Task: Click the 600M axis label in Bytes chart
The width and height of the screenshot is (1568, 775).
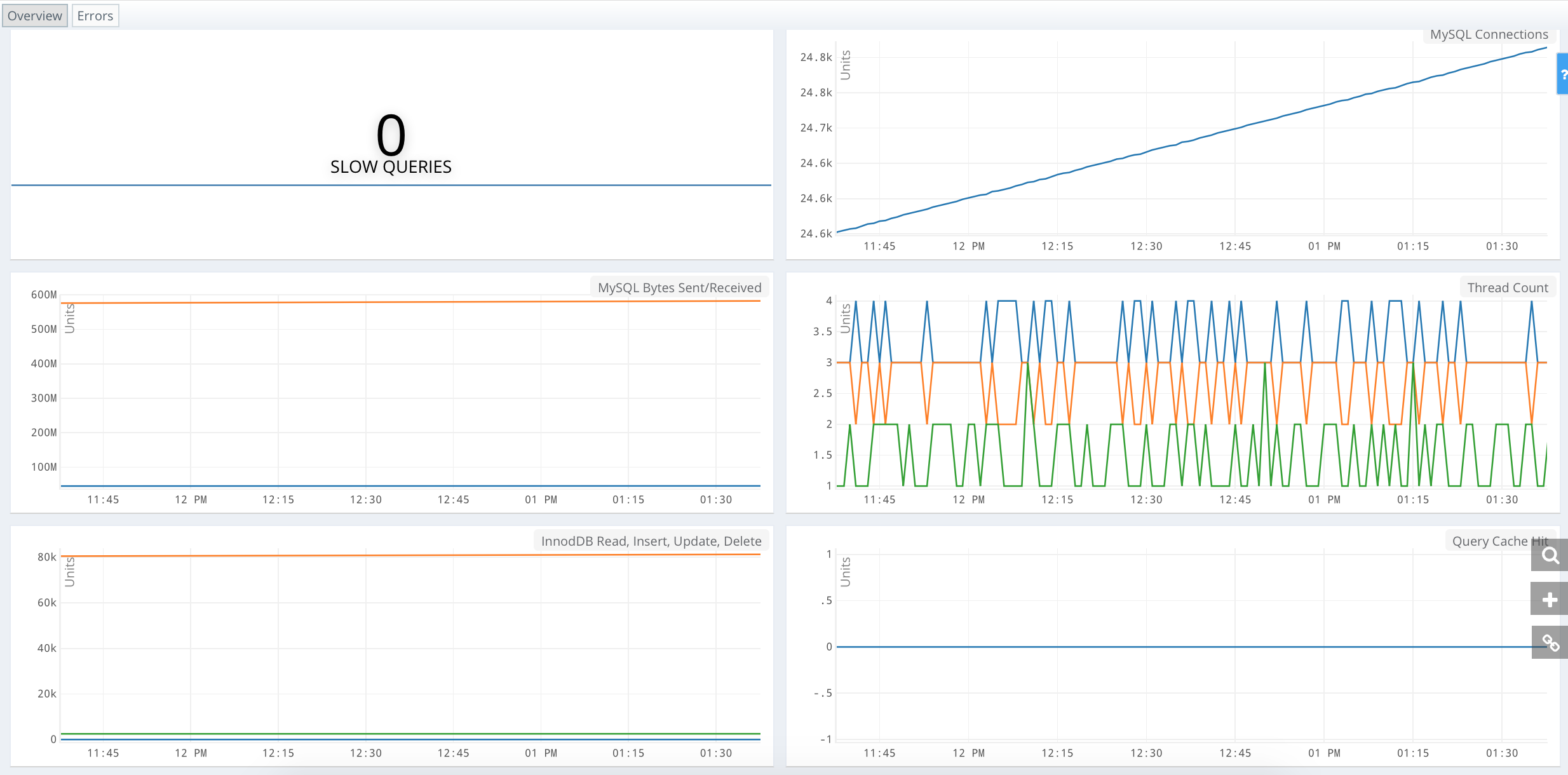Action: (44, 295)
